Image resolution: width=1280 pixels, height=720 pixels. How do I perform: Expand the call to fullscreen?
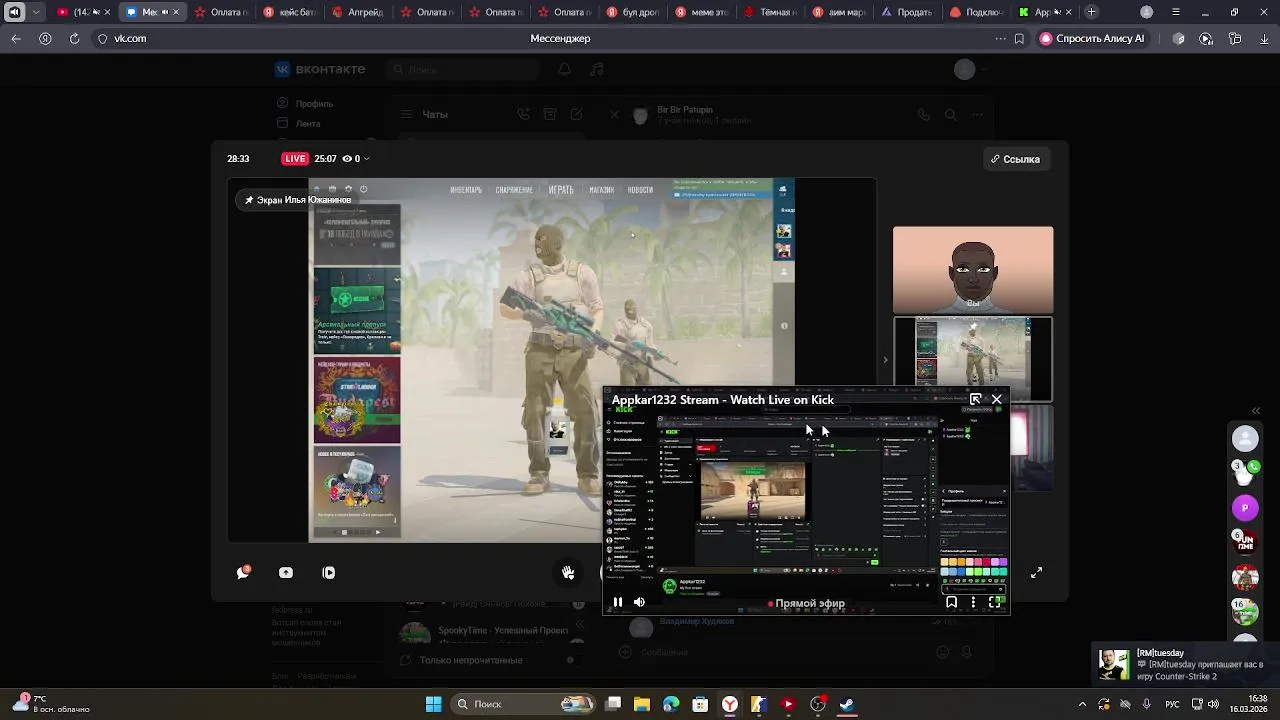click(x=1037, y=572)
